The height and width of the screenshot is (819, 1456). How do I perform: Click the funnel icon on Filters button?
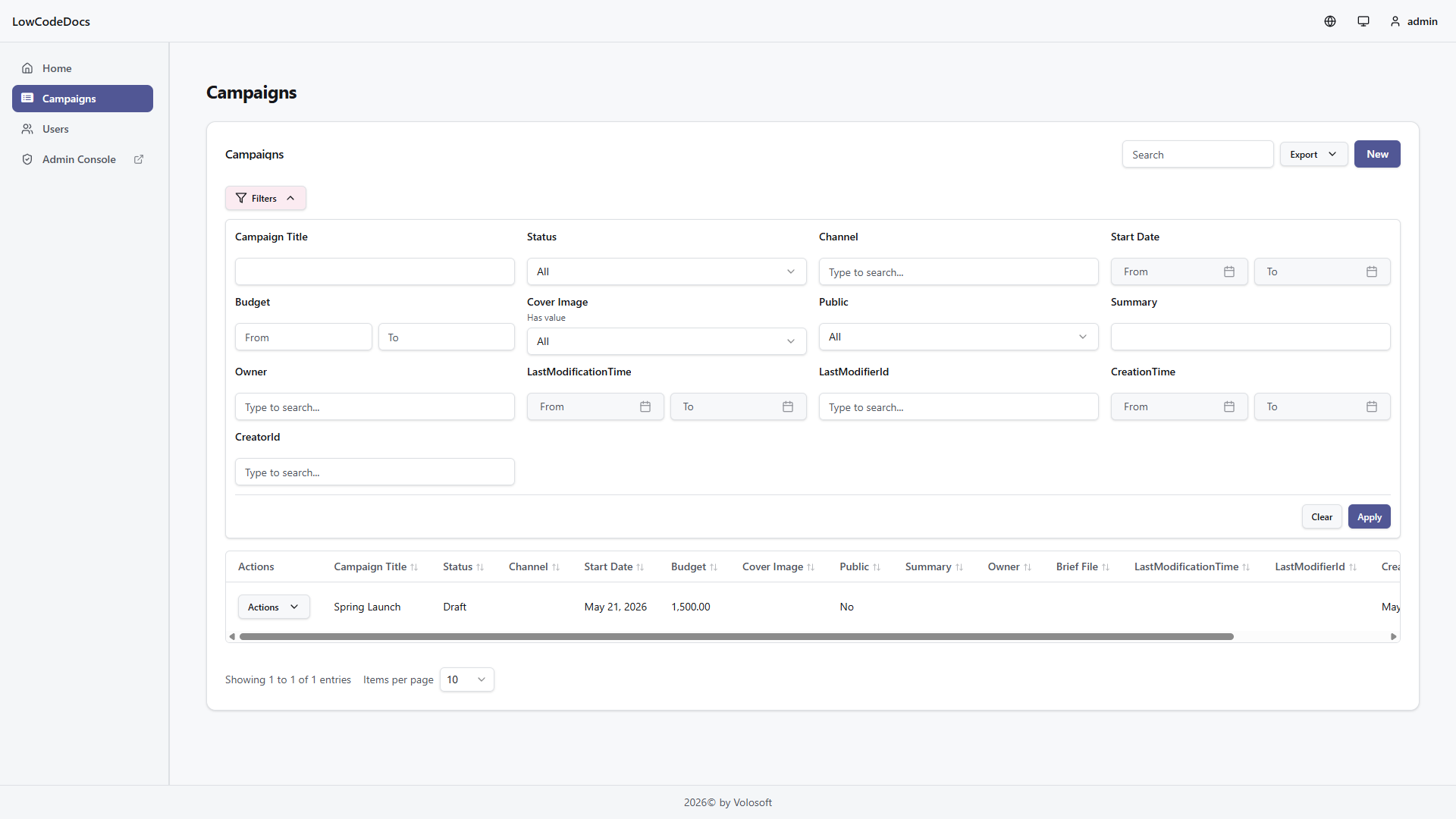(x=241, y=198)
